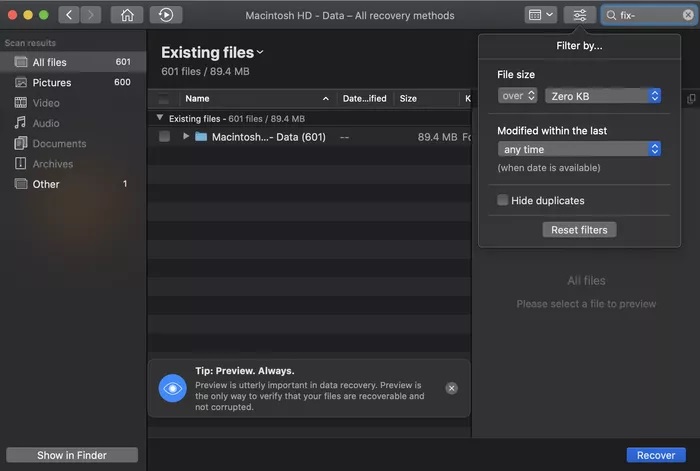This screenshot has width=700, height=471.
Task: Select Audio category in sidebar
Action: pyautogui.click(x=73, y=123)
